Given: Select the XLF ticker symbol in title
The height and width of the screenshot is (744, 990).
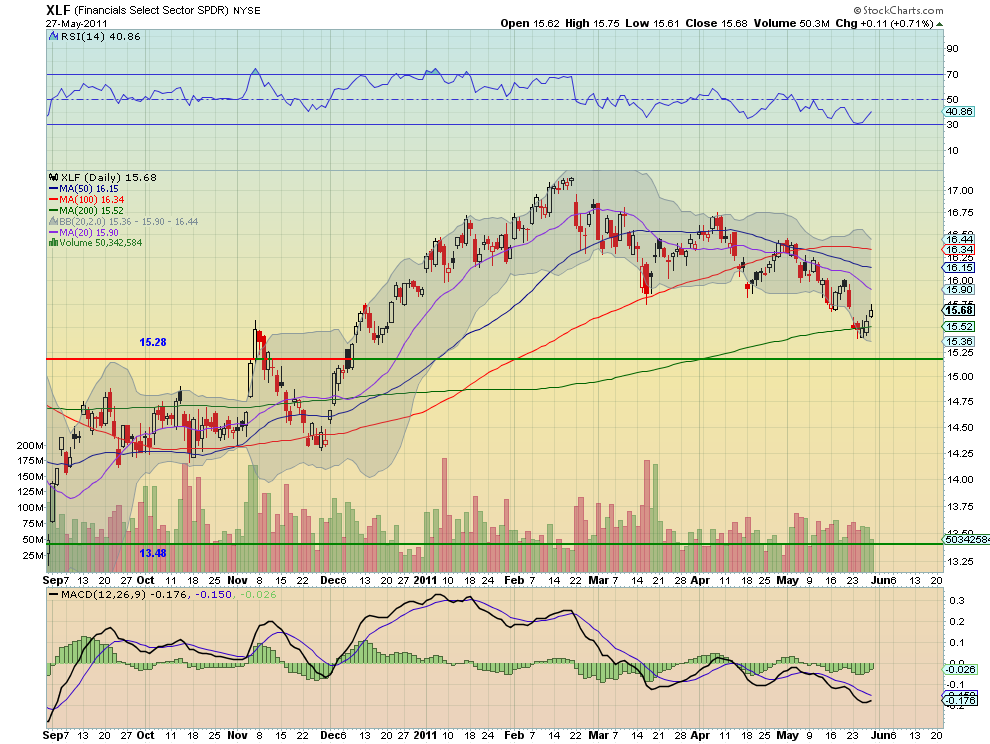Looking at the screenshot, I should [58, 10].
